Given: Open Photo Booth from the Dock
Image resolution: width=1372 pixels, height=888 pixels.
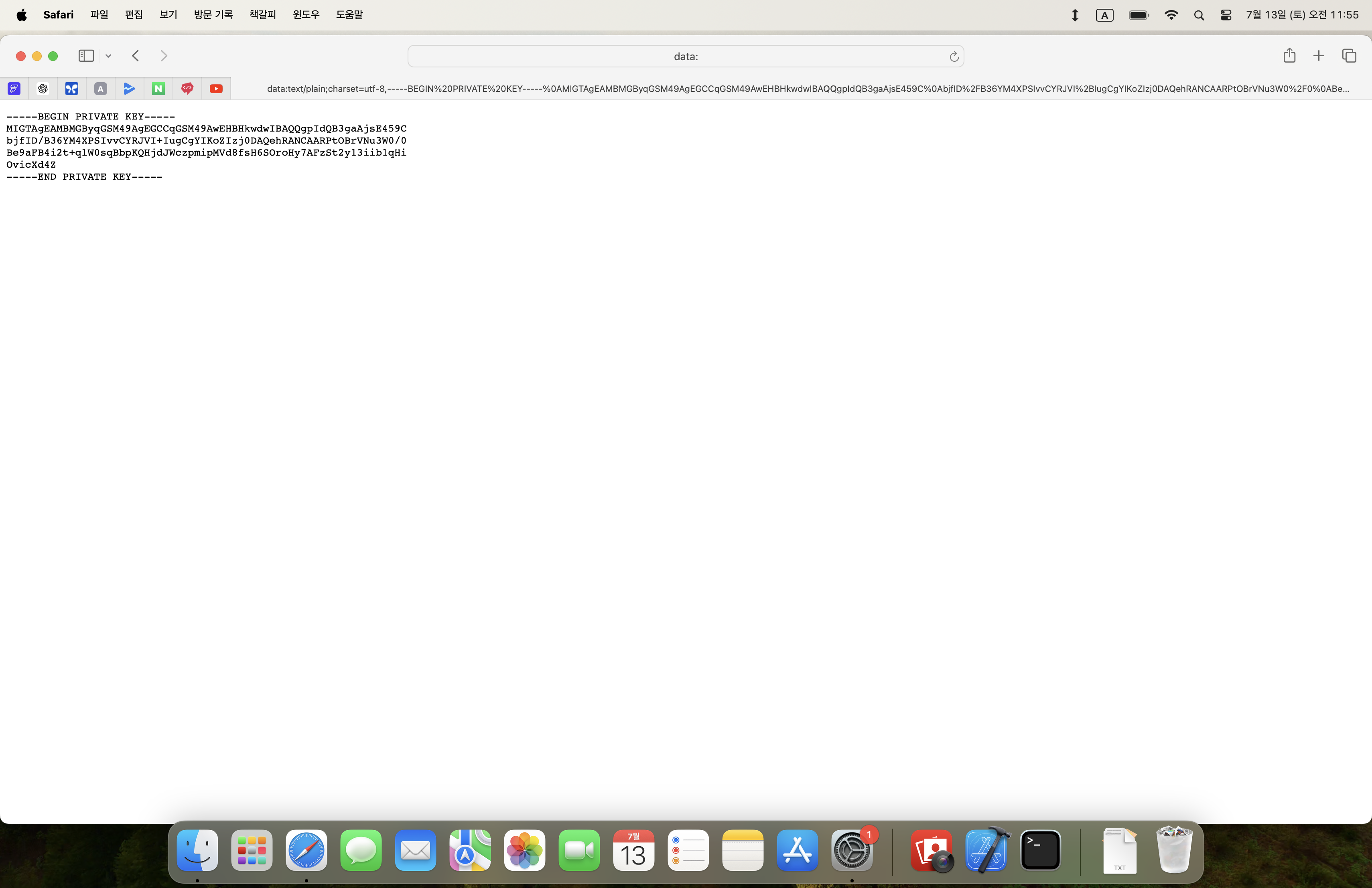Looking at the screenshot, I should click(x=932, y=850).
